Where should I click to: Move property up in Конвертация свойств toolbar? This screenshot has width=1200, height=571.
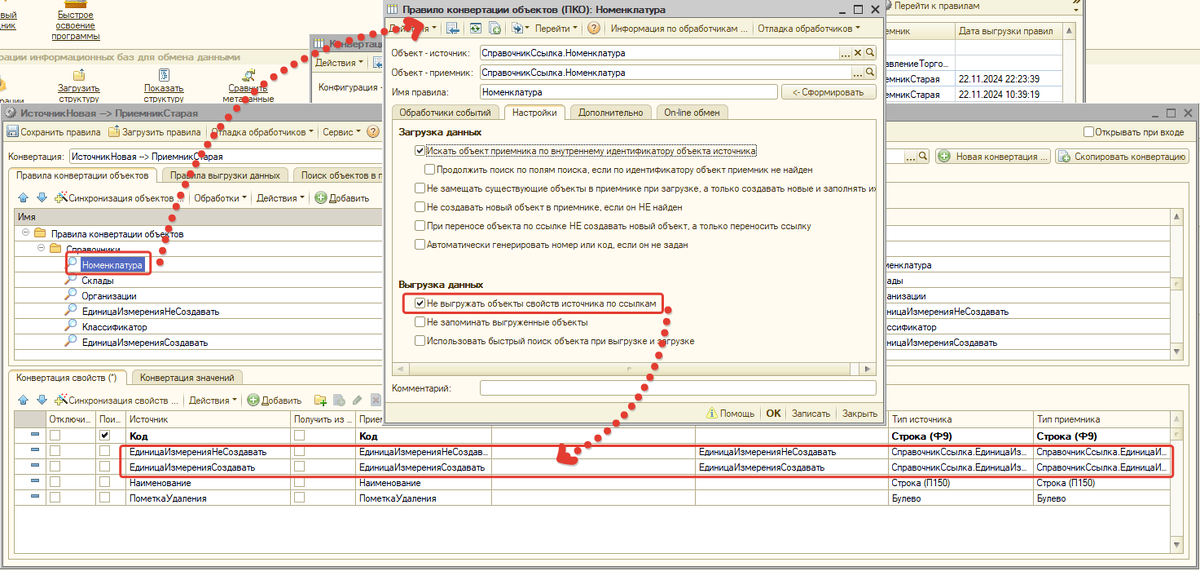pos(23,400)
